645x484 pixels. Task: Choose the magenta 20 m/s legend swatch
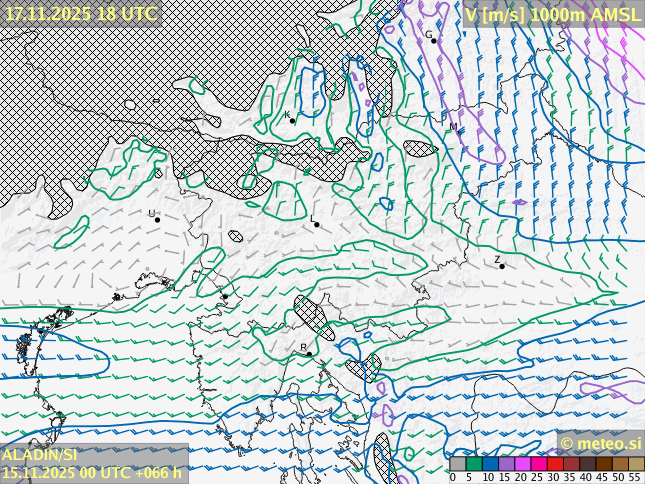pyautogui.click(x=522, y=463)
